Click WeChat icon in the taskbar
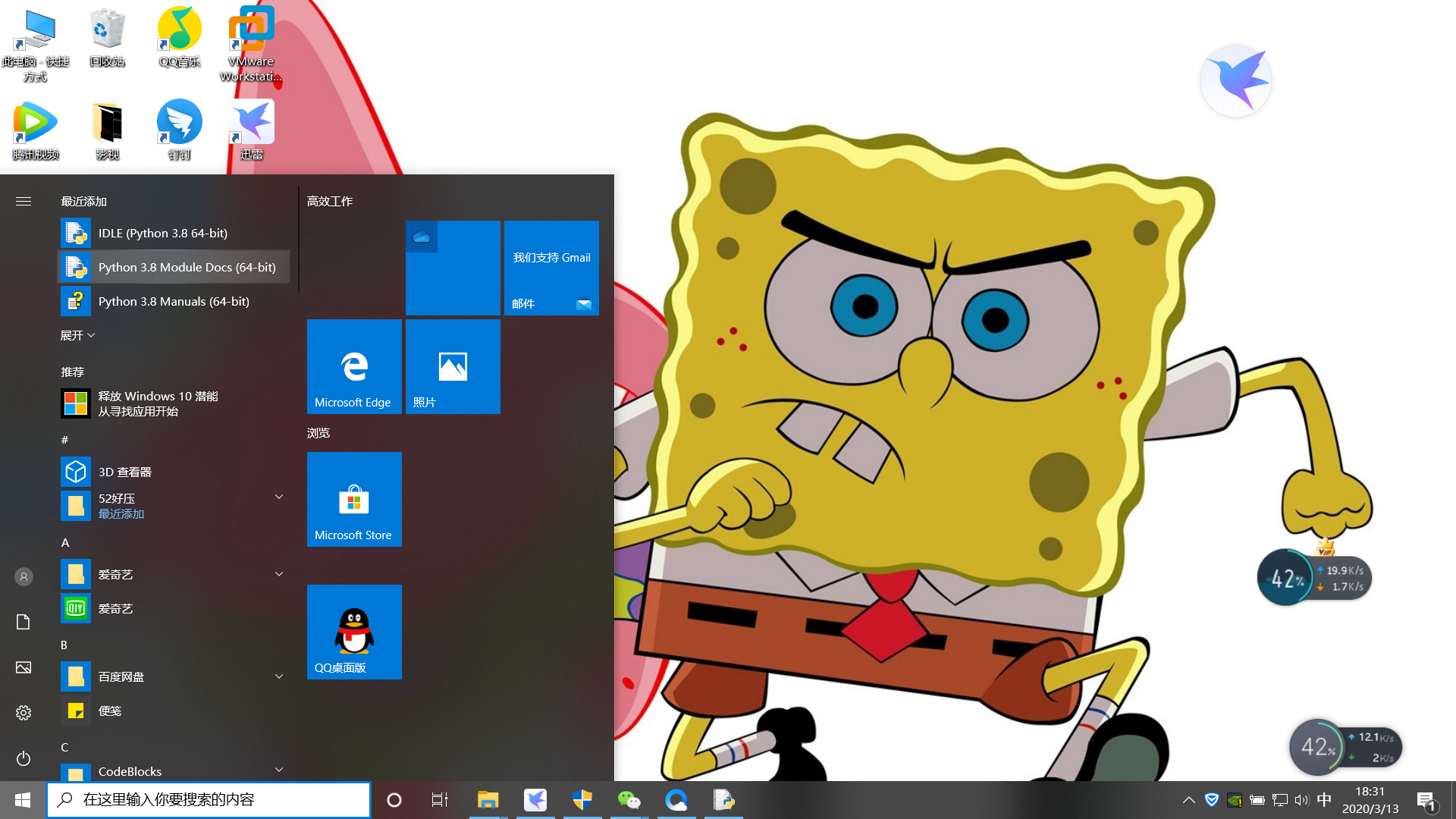This screenshot has height=819, width=1456. tap(629, 800)
